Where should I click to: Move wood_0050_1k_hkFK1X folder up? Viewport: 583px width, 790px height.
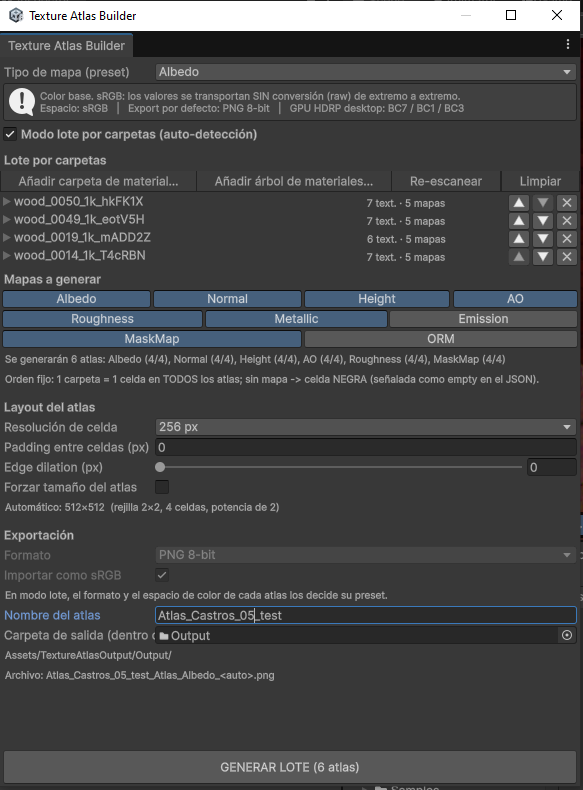(519, 203)
